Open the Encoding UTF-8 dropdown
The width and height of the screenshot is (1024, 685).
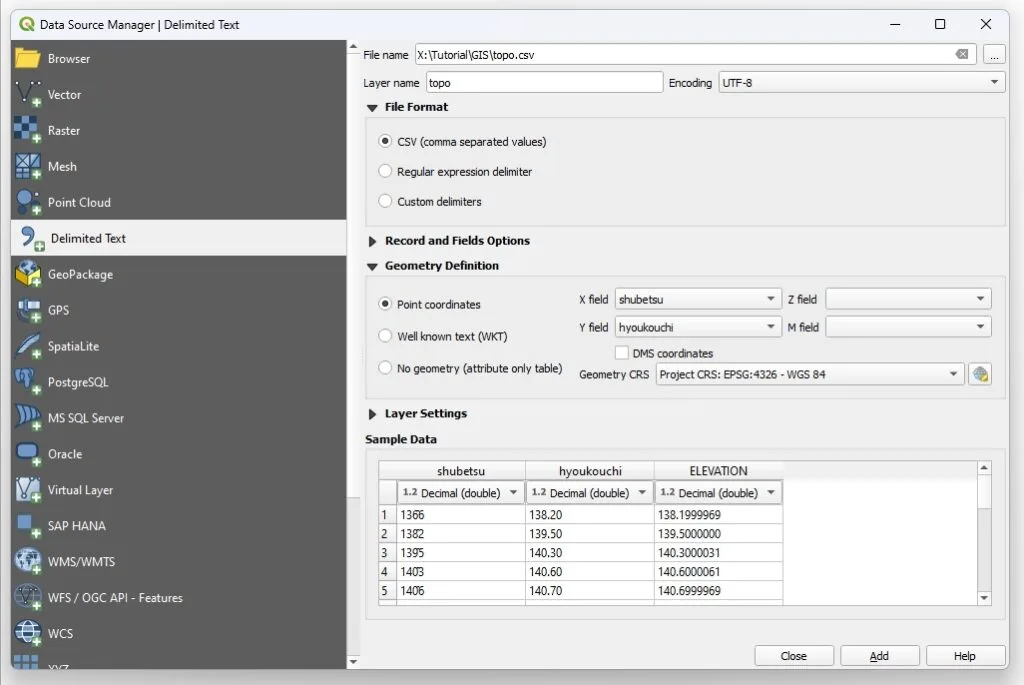[x=861, y=83]
